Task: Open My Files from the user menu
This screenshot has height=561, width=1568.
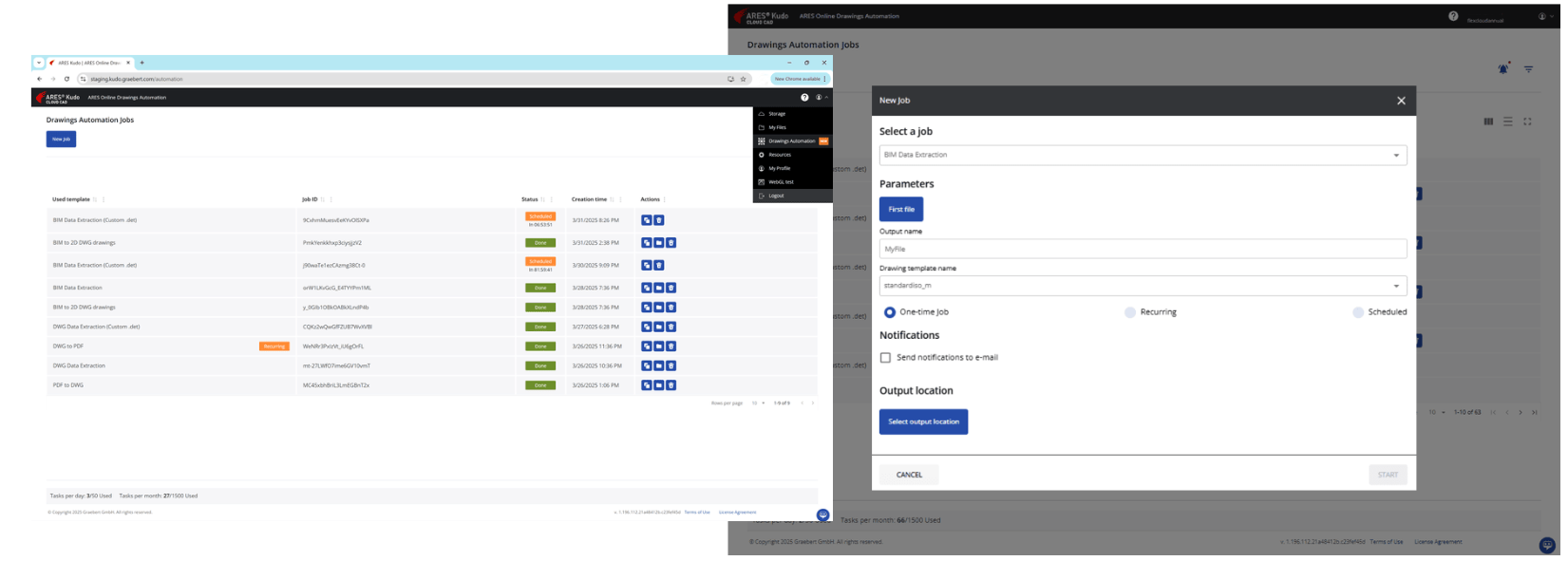Action: point(792,127)
